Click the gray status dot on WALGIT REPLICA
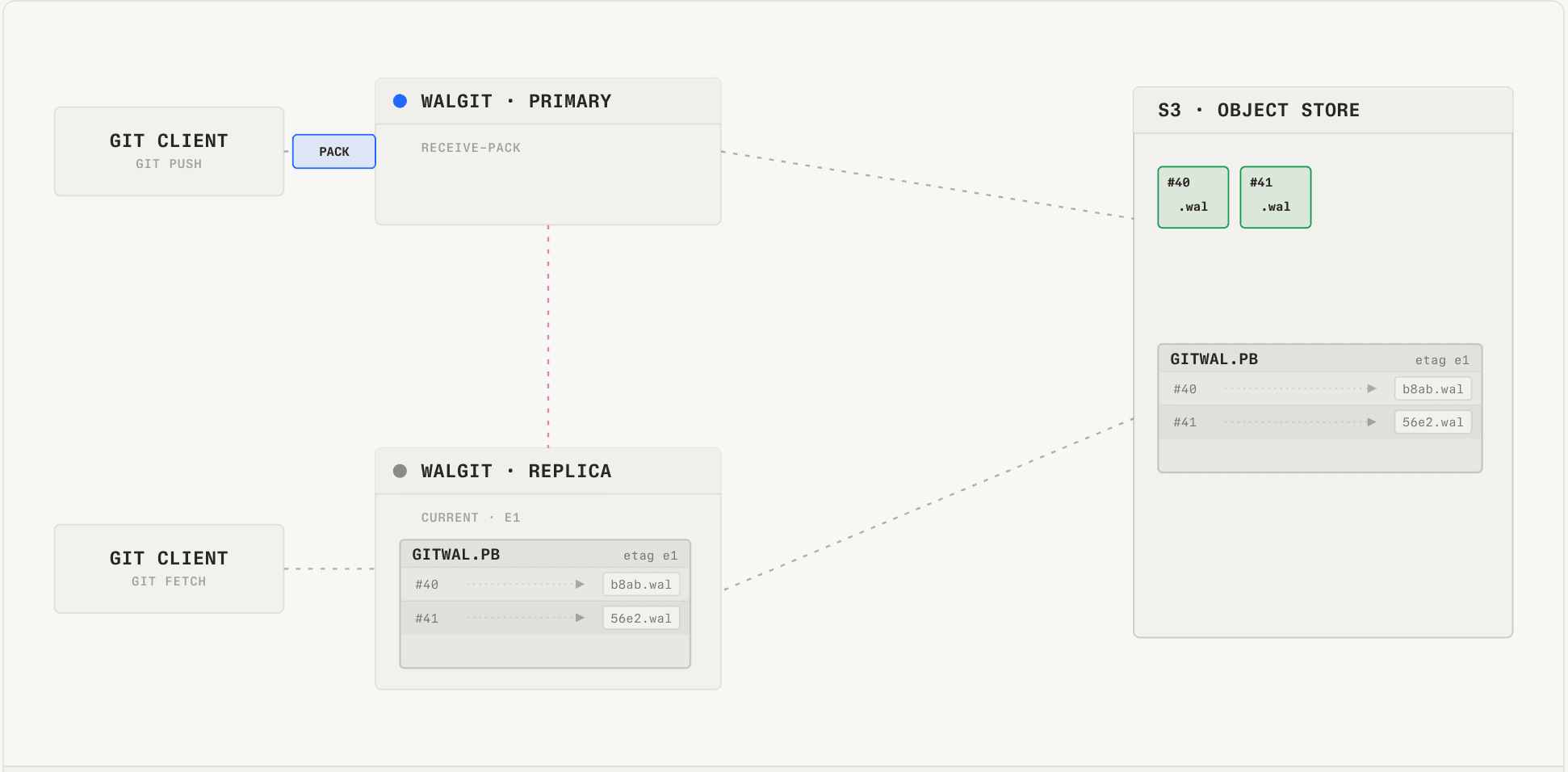 pyautogui.click(x=400, y=471)
